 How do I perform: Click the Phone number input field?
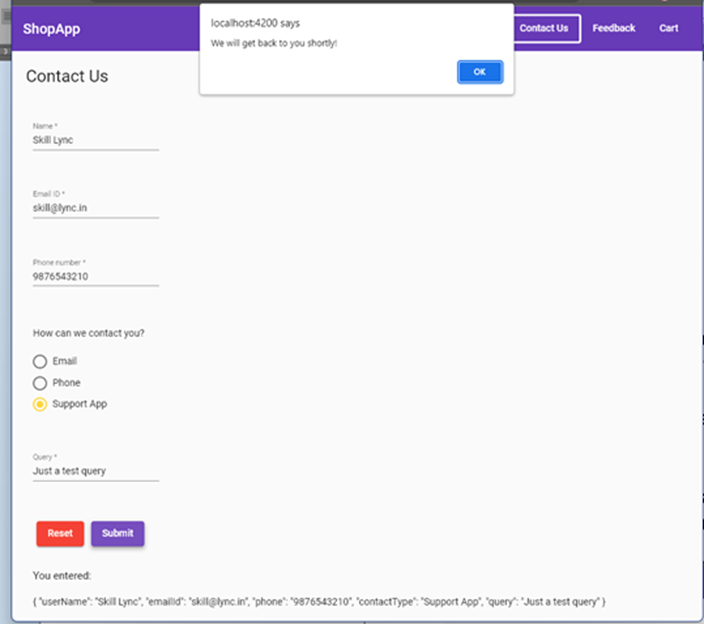95,276
